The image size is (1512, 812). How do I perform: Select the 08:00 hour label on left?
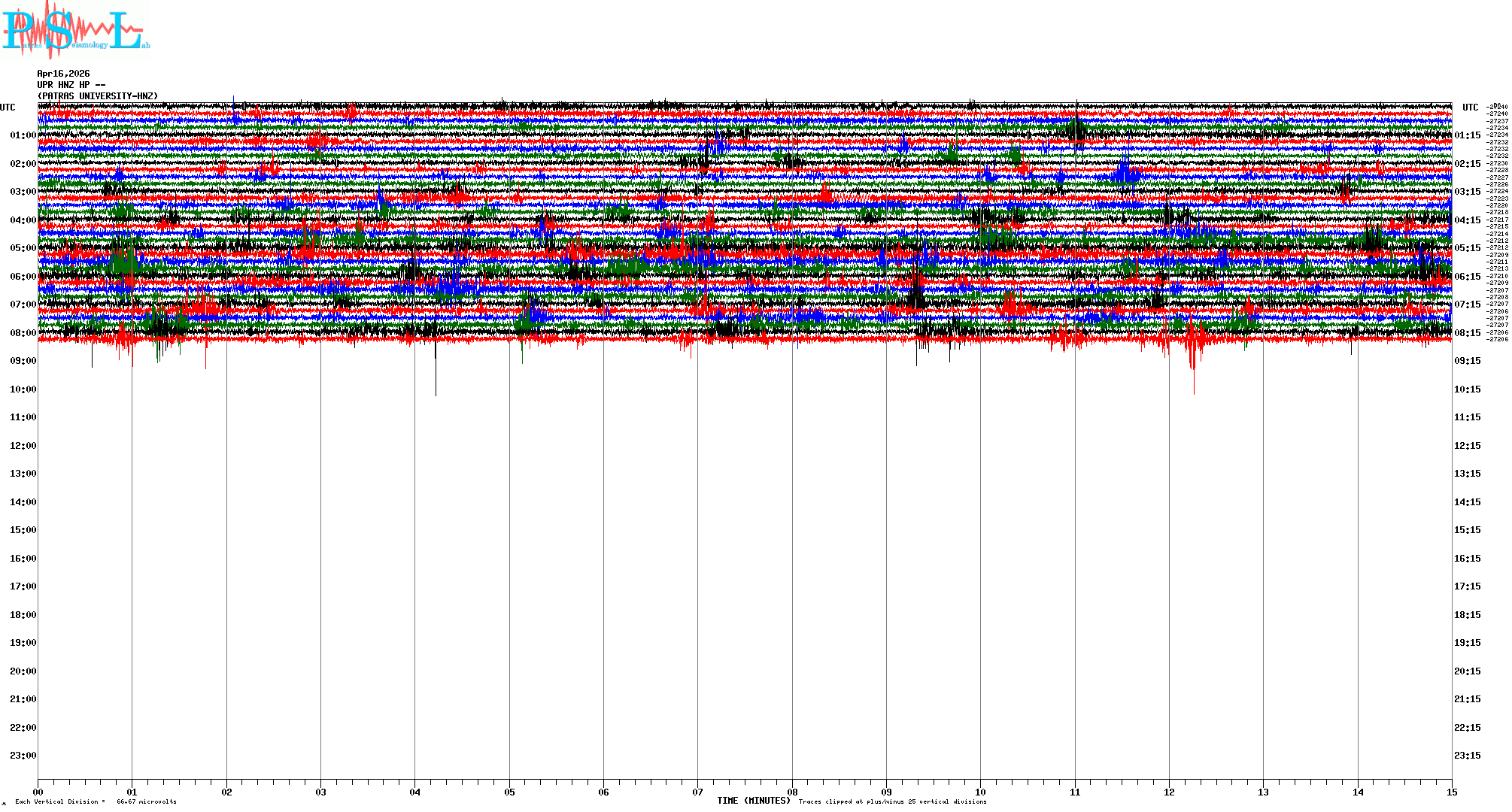click(x=23, y=333)
